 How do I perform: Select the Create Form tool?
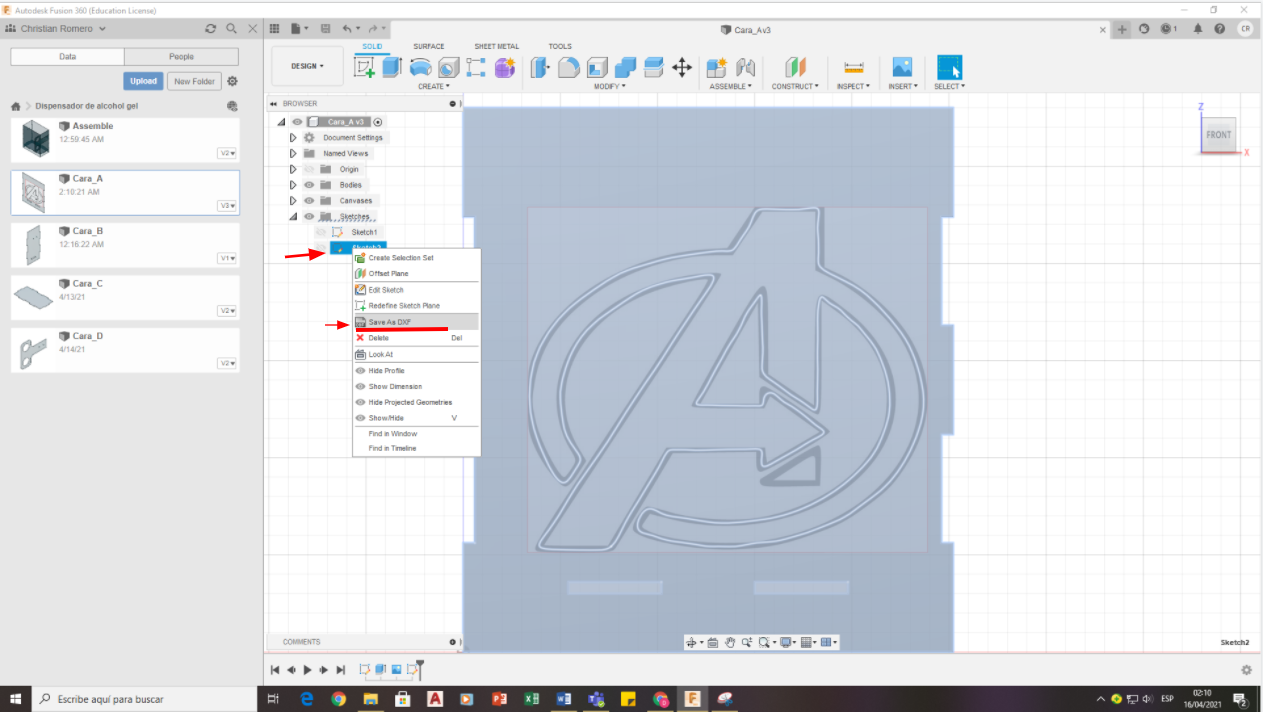pyautogui.click(x=505, y=67)
